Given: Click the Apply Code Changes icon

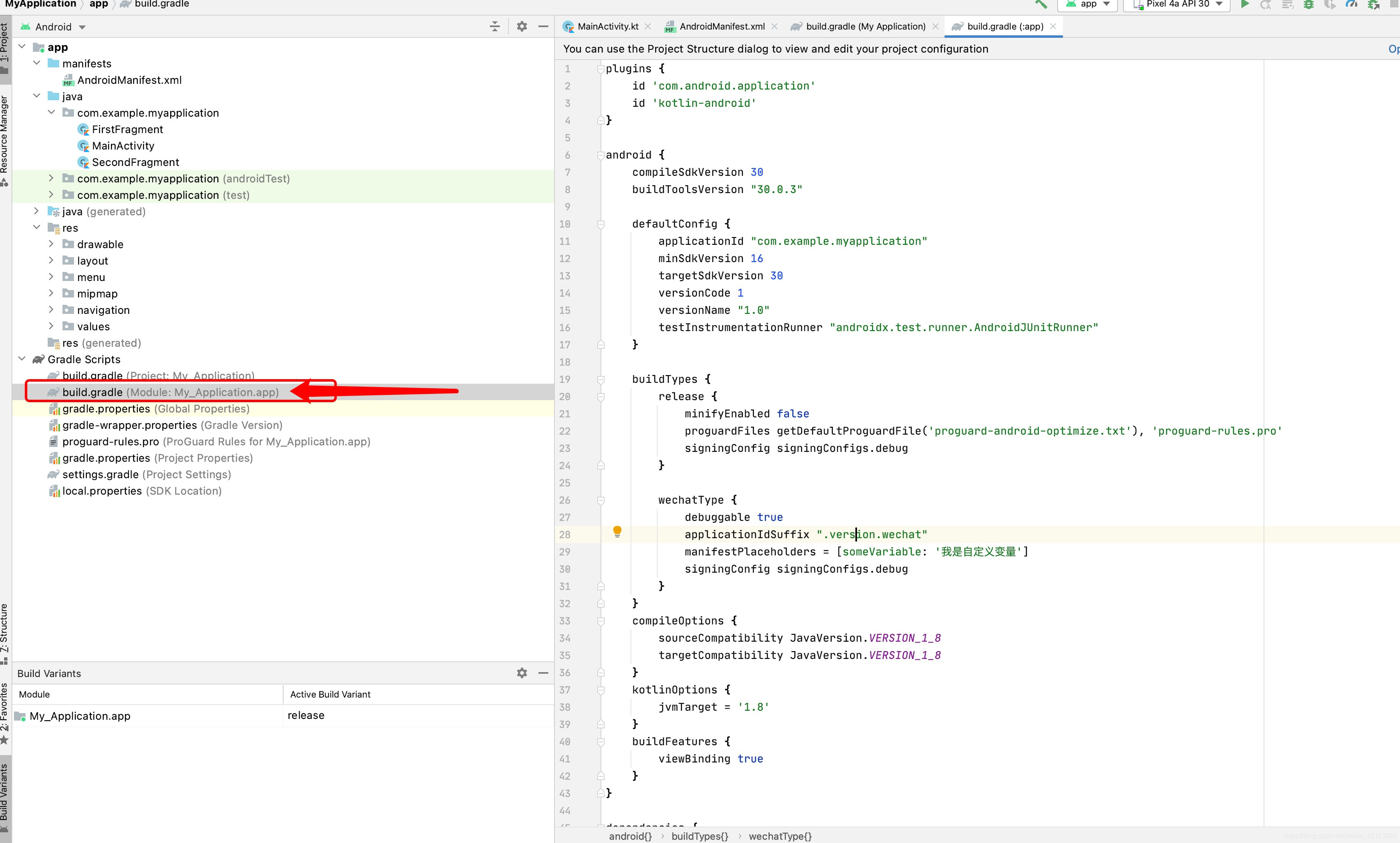Looking at the screenshot, I should 1287,5.
